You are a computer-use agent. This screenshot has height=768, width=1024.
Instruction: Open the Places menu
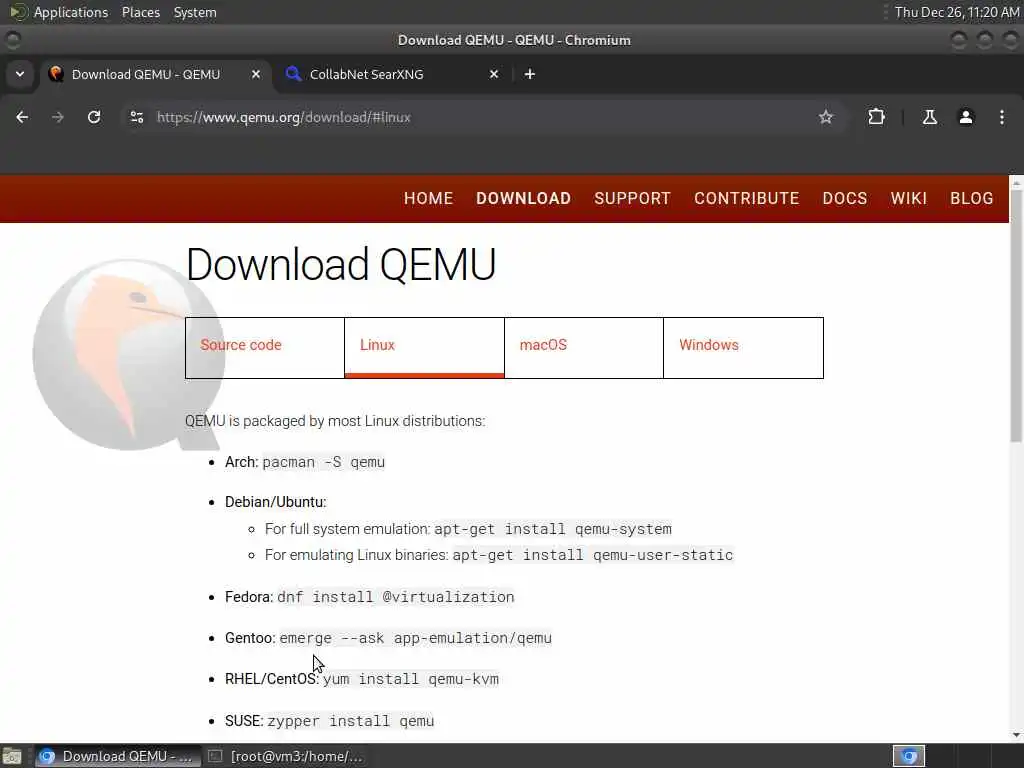point(141,12)
